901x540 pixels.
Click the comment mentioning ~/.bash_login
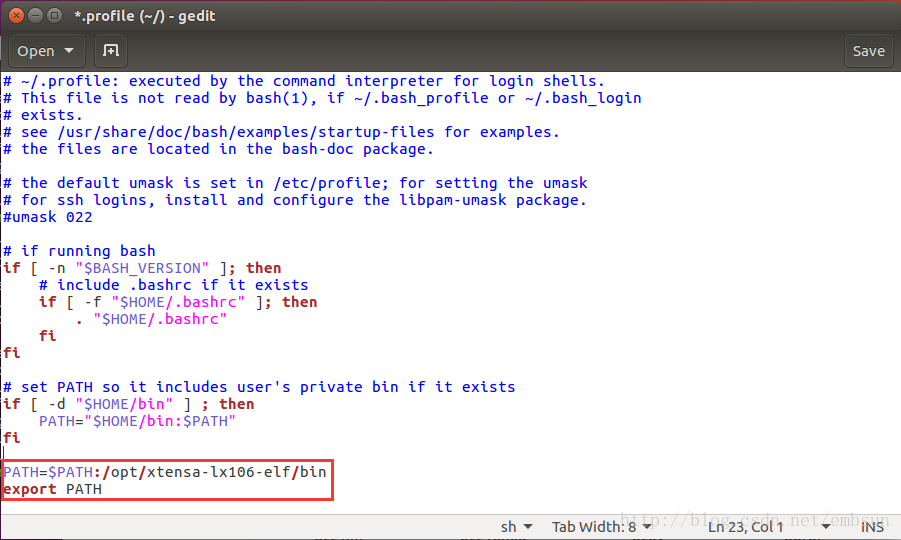coord(322,98)
